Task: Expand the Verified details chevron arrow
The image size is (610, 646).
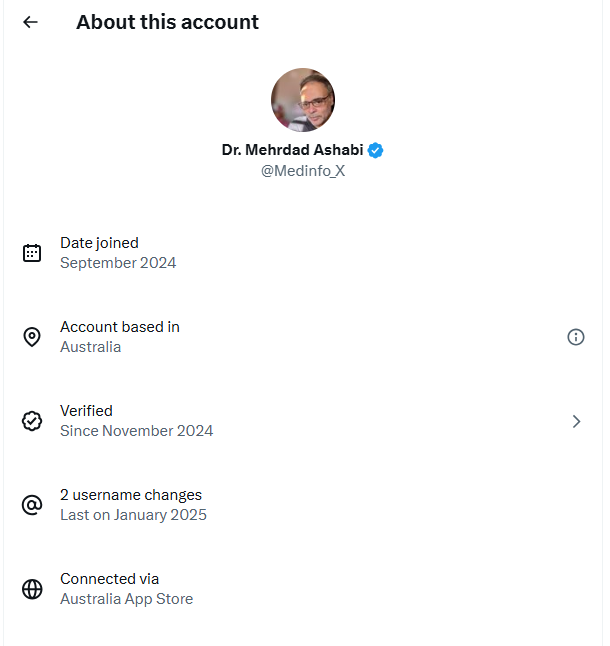Action: click(576, 421)
